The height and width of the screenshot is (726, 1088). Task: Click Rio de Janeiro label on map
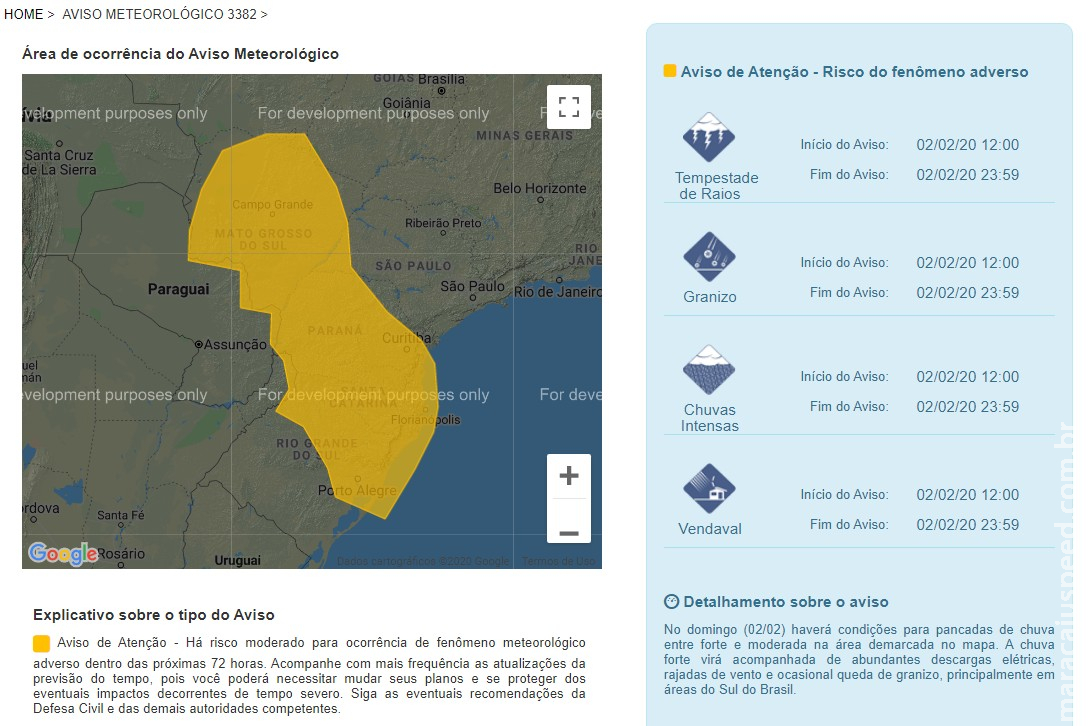[558, 292]
